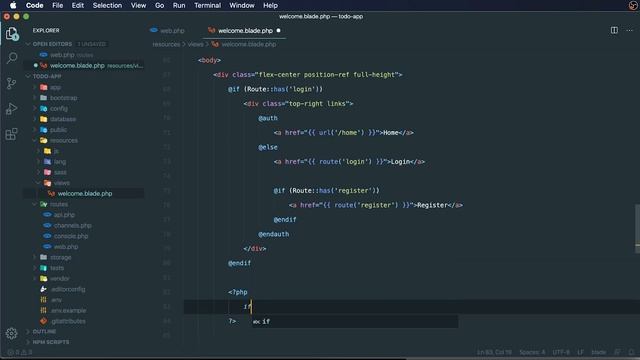Click the vertical scrollbar thumb in editor
The image size is (640, 360).
click(x=637, y=229)
